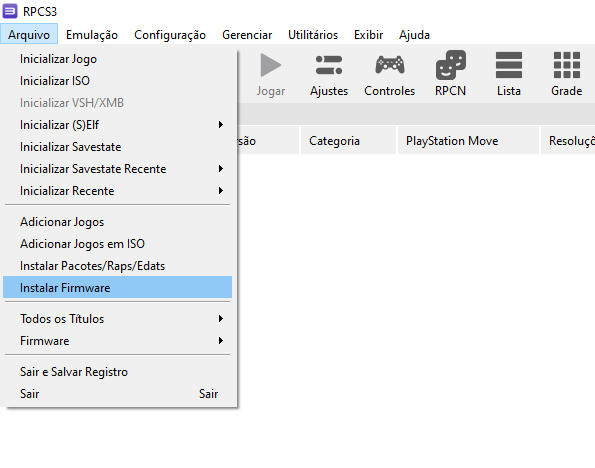Open Controles gamepad icon
The image size is (595, 468).
[389, 65]
